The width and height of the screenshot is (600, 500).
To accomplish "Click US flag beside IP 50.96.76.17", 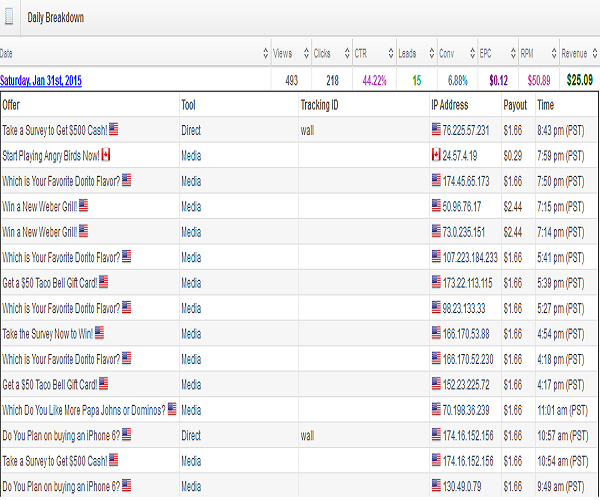I will 436,206.
